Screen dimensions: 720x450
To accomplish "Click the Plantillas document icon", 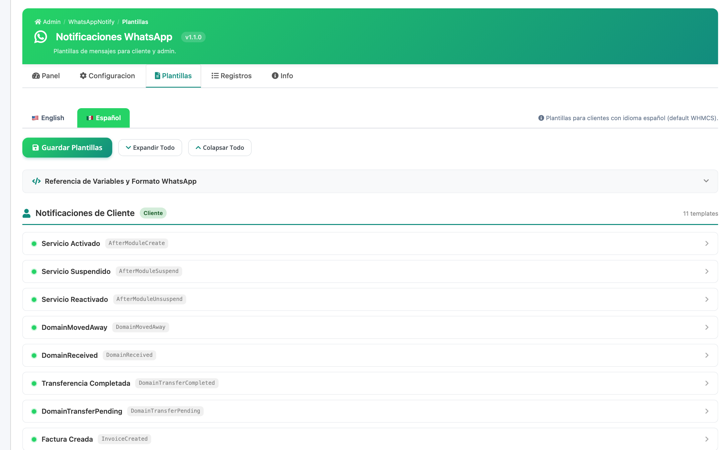I will click(158, 76).
